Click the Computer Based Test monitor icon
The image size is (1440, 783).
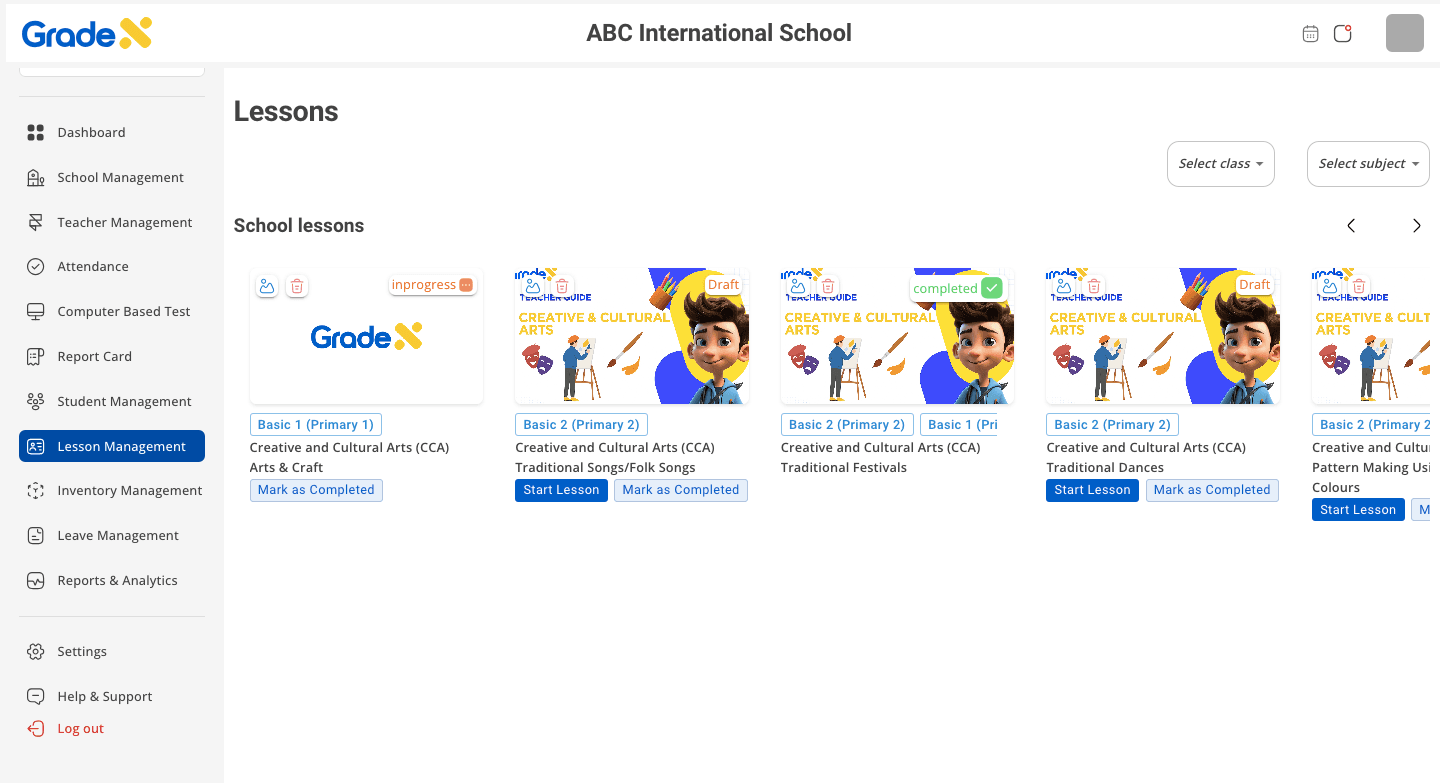(36, 312)
